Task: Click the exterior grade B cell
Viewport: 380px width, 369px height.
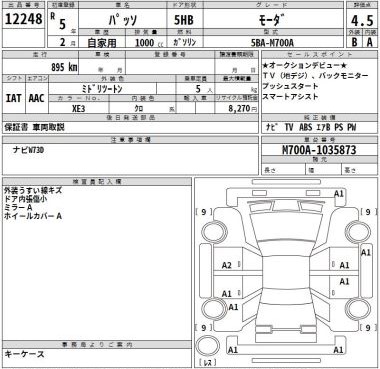Action: [354, 42]
